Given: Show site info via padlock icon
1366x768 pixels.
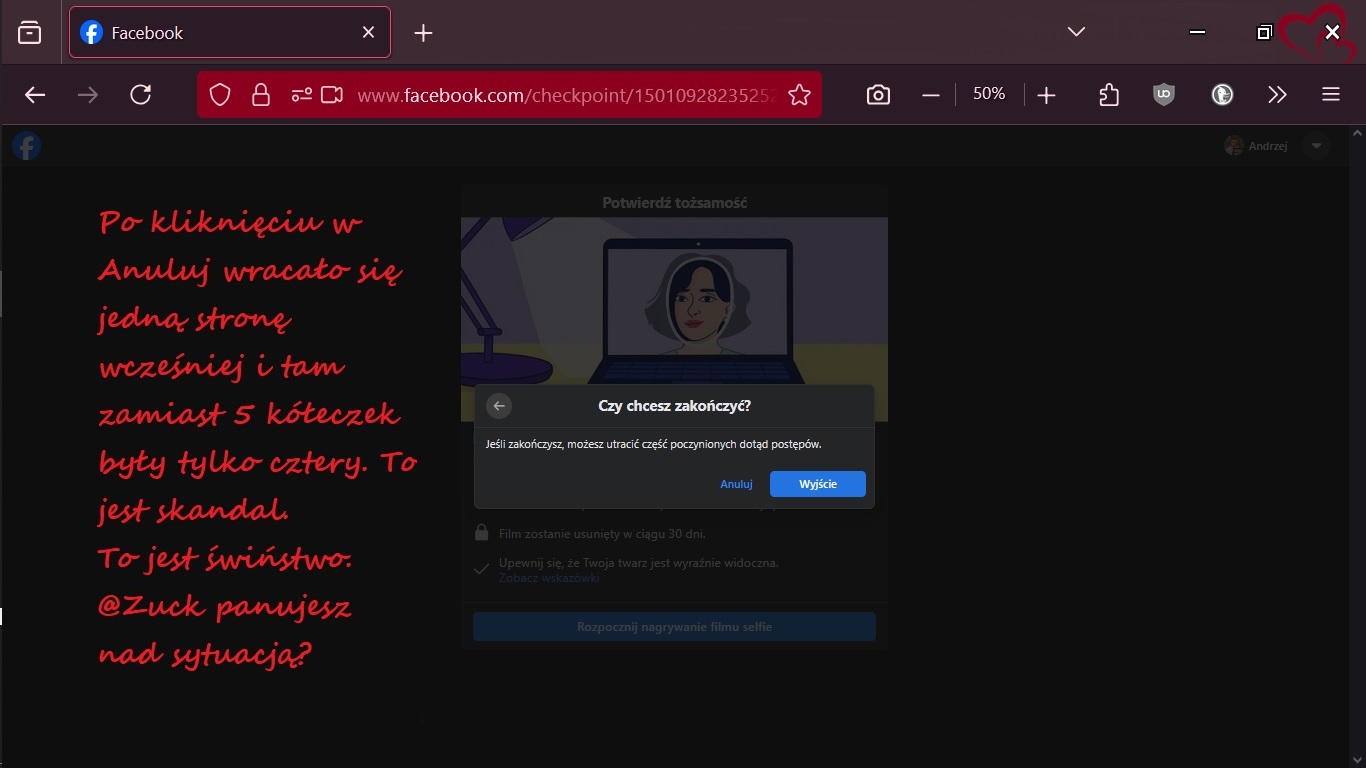Looking at the screenshot, I should [x=261, y=95].
